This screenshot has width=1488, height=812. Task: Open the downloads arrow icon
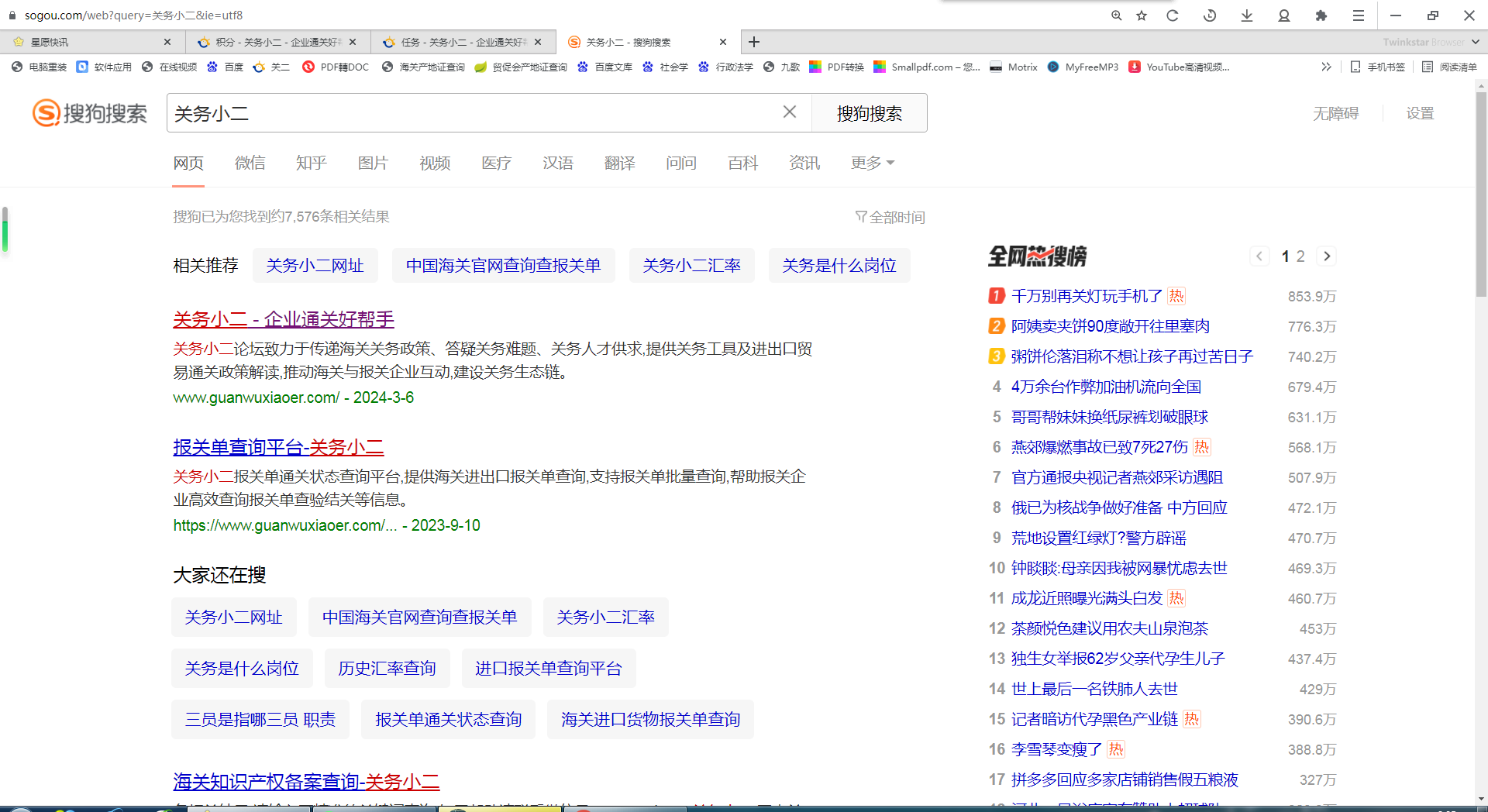point(1247,15)
